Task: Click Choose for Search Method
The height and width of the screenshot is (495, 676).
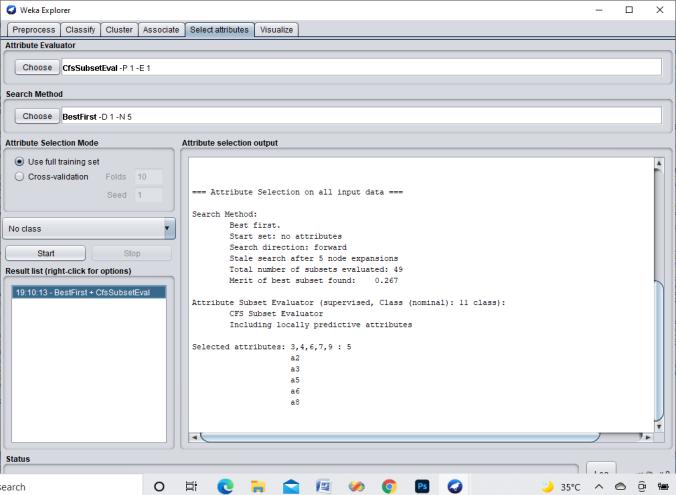Action: click(37, 116)
